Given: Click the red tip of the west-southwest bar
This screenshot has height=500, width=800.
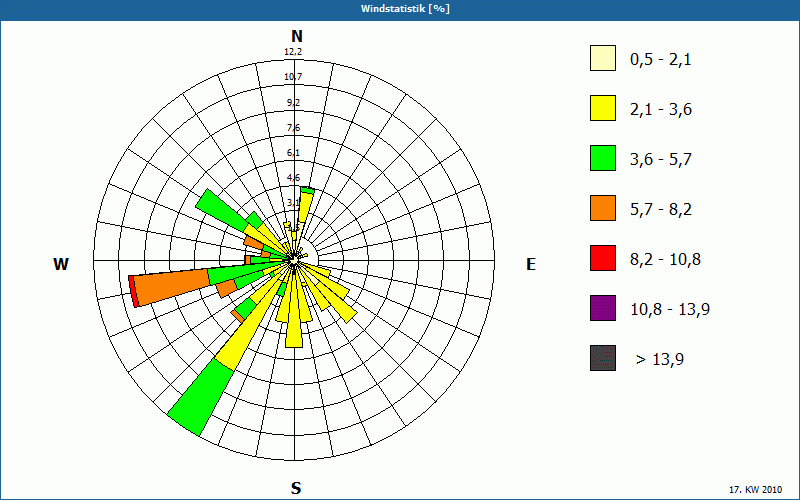Looking at the screenshot, I should coord(133,291).
